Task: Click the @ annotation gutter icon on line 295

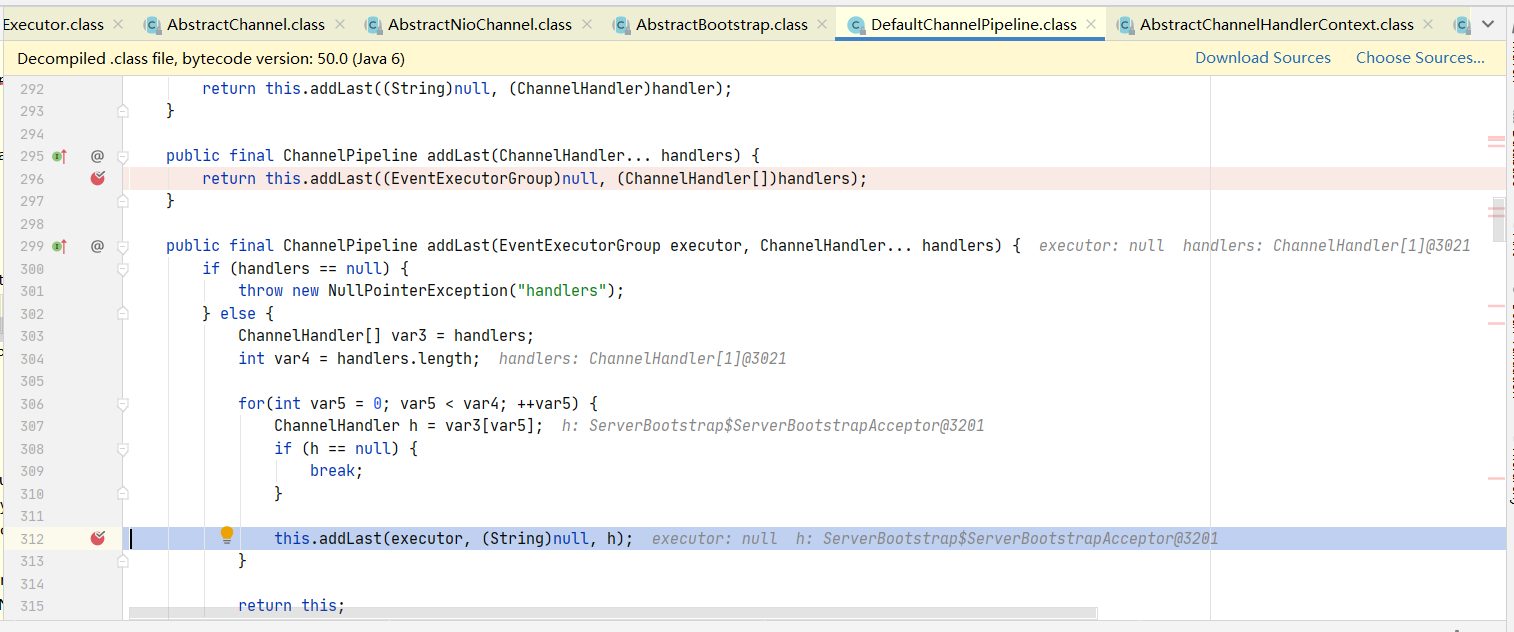Action: [97, 156]
